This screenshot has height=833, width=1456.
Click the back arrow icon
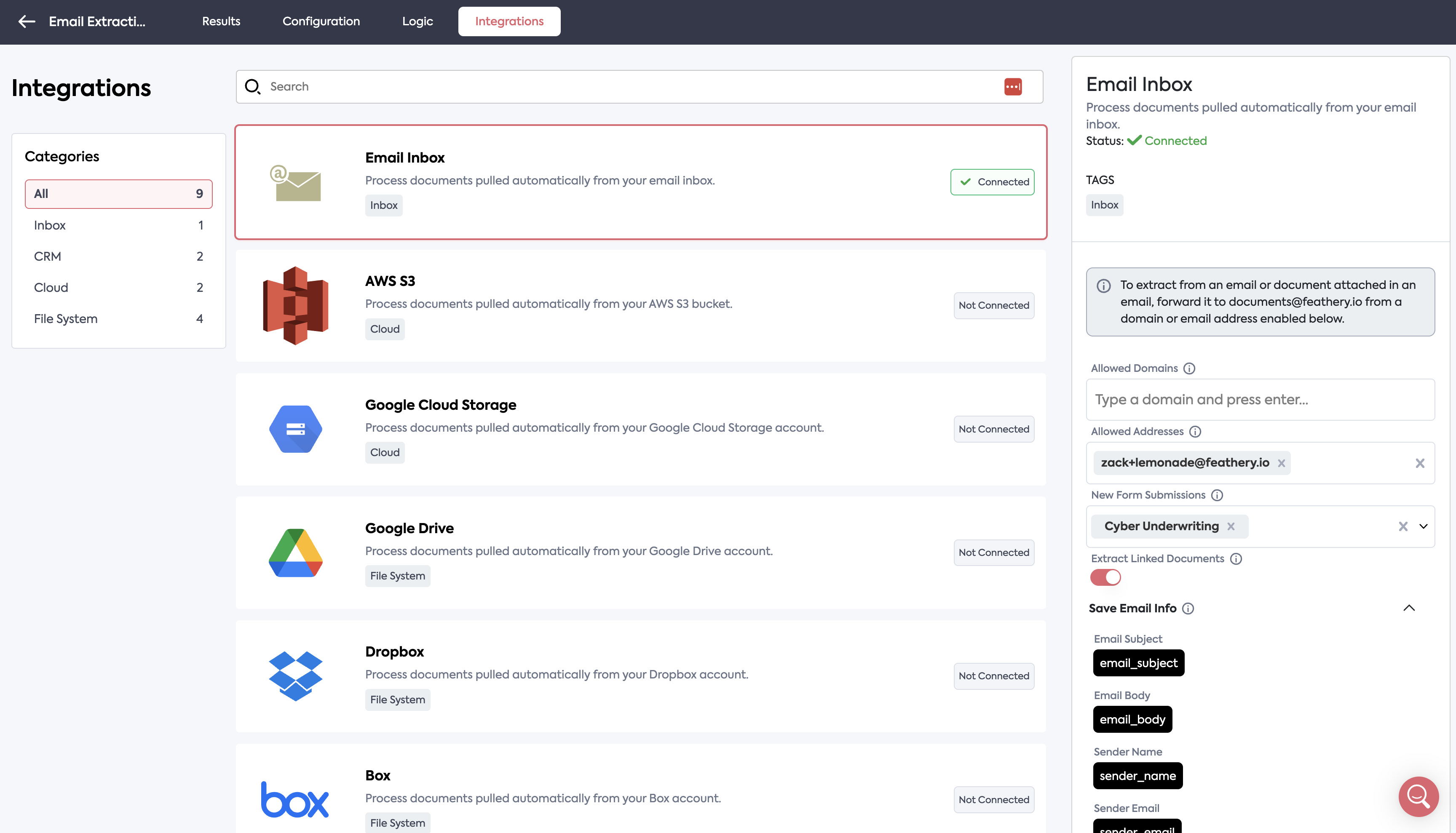click(x=26, y=22)
